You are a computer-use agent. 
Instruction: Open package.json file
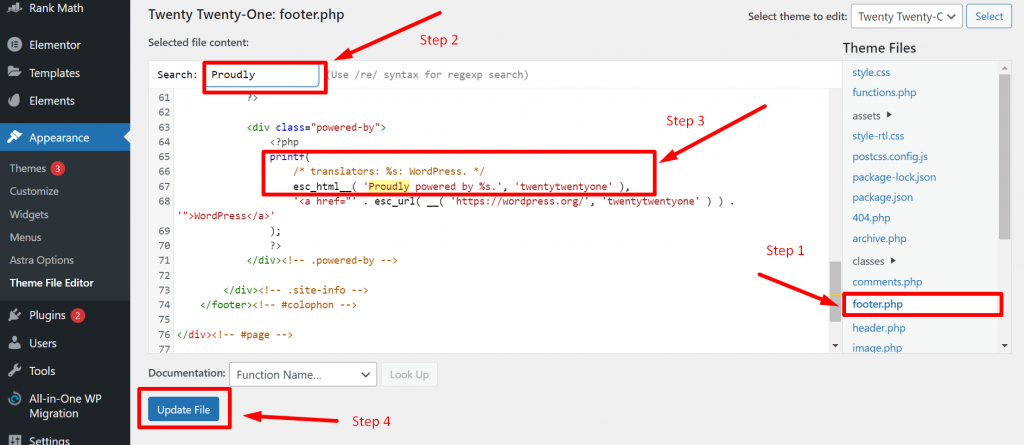coord(882,197)
